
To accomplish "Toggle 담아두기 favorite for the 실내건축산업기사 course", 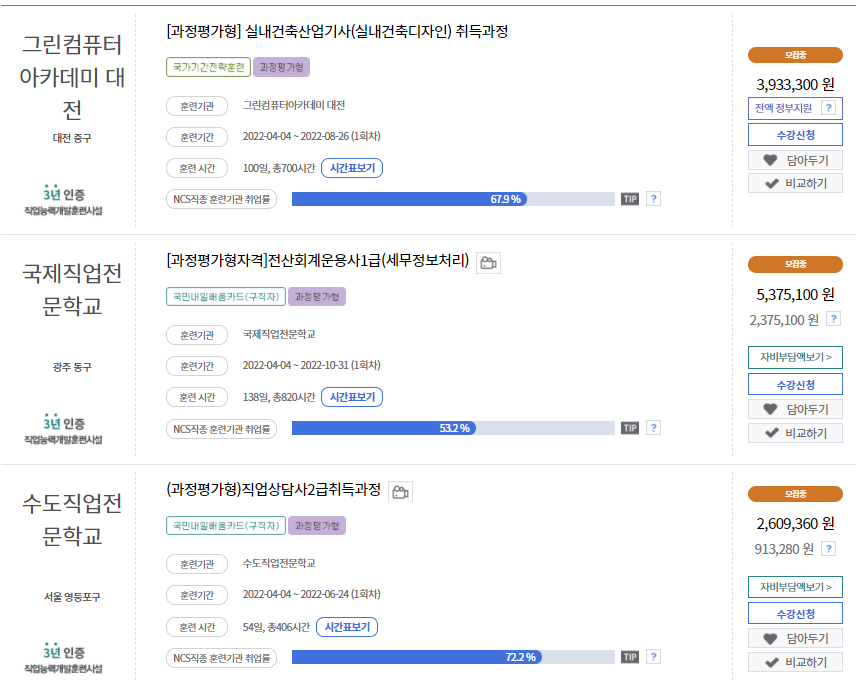I will 795,160.
